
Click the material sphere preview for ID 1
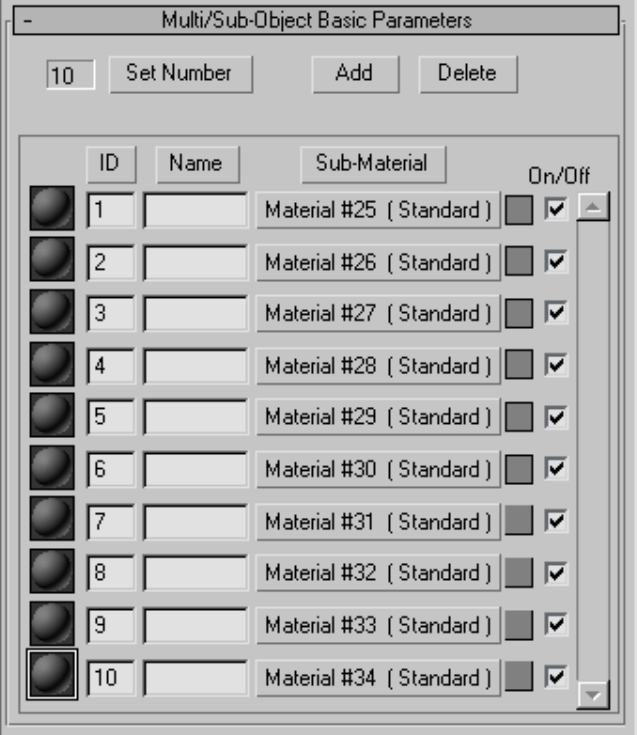point(52,210)
